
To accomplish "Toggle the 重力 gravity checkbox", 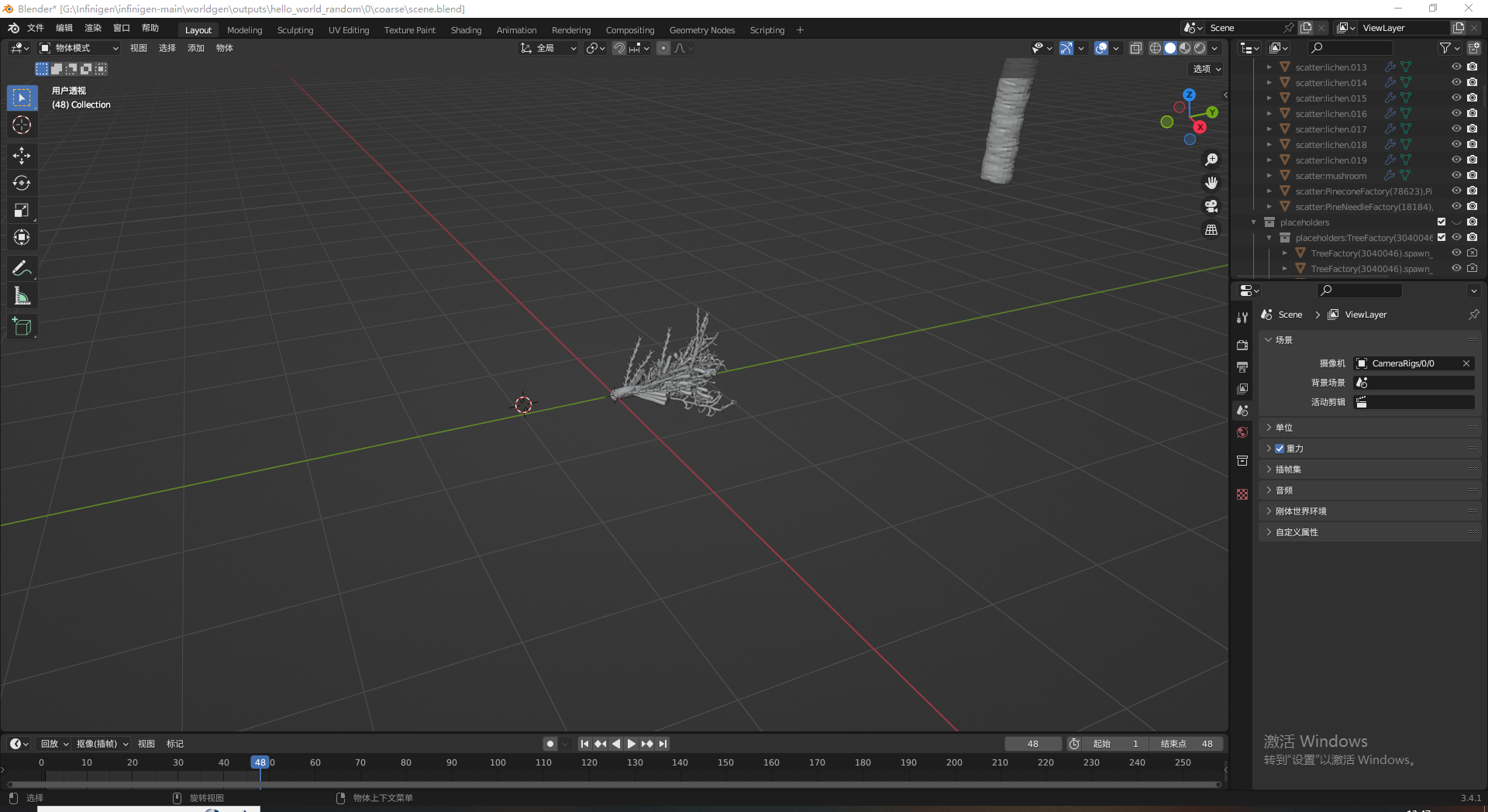I will tap(1279, 448).
